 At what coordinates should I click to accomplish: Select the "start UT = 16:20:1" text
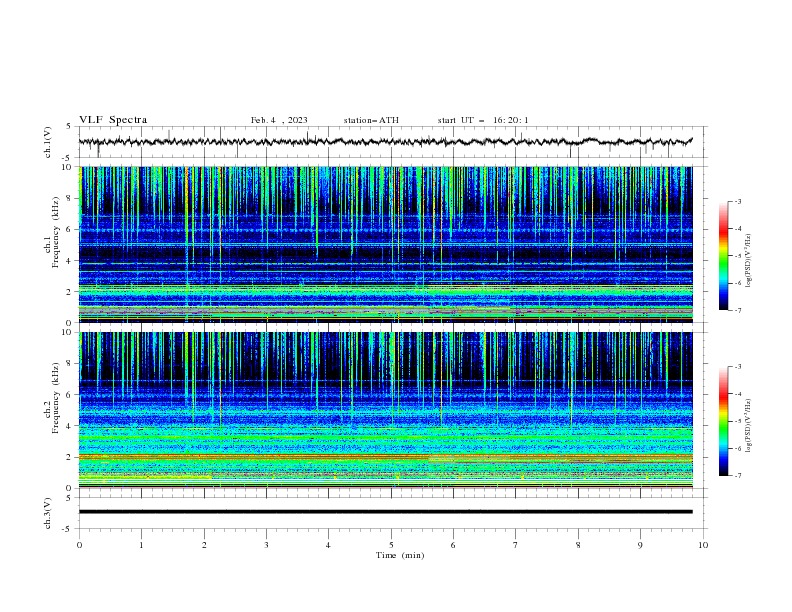click(483, 120)
